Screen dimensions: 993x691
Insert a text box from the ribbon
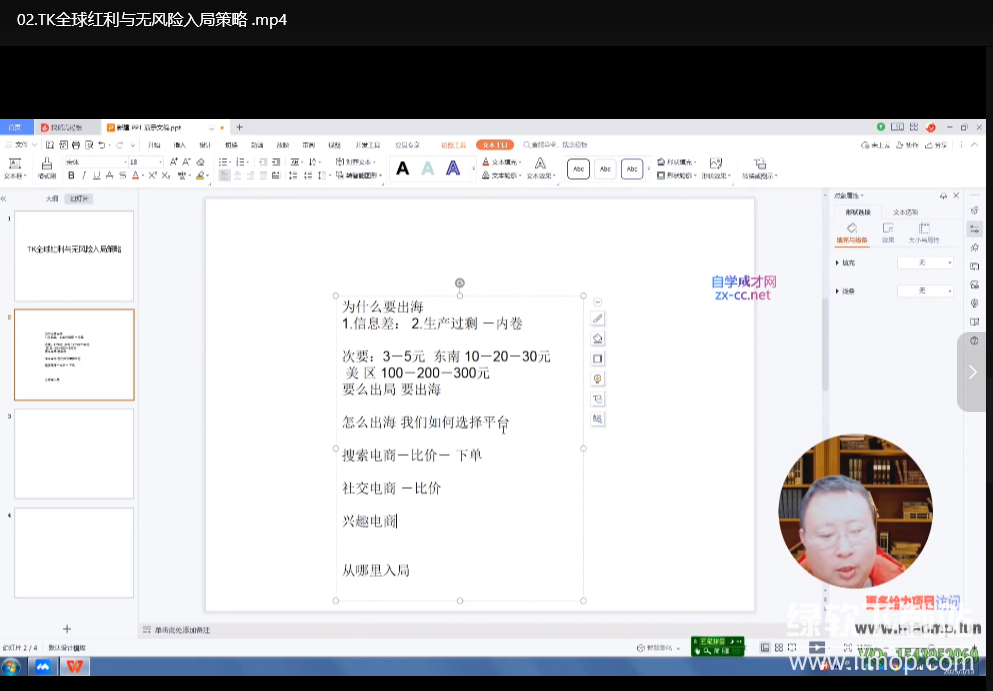tap(15, 167)
